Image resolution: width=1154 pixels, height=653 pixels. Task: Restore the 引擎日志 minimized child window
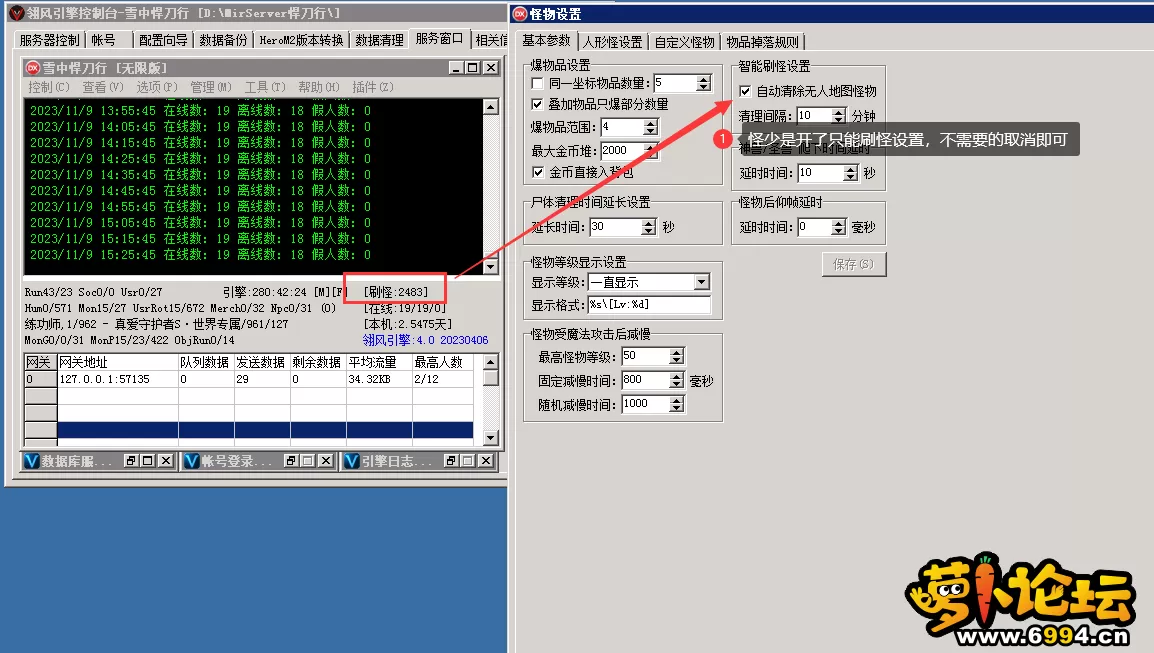pos(451,461)
